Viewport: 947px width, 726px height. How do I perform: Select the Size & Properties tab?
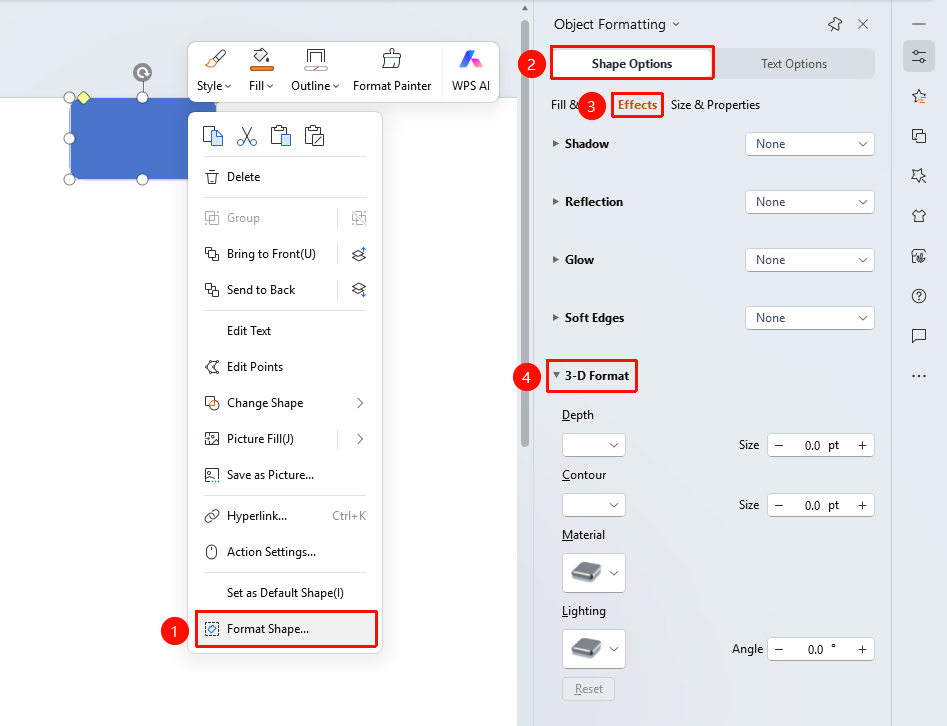click(x=715, y=104)
